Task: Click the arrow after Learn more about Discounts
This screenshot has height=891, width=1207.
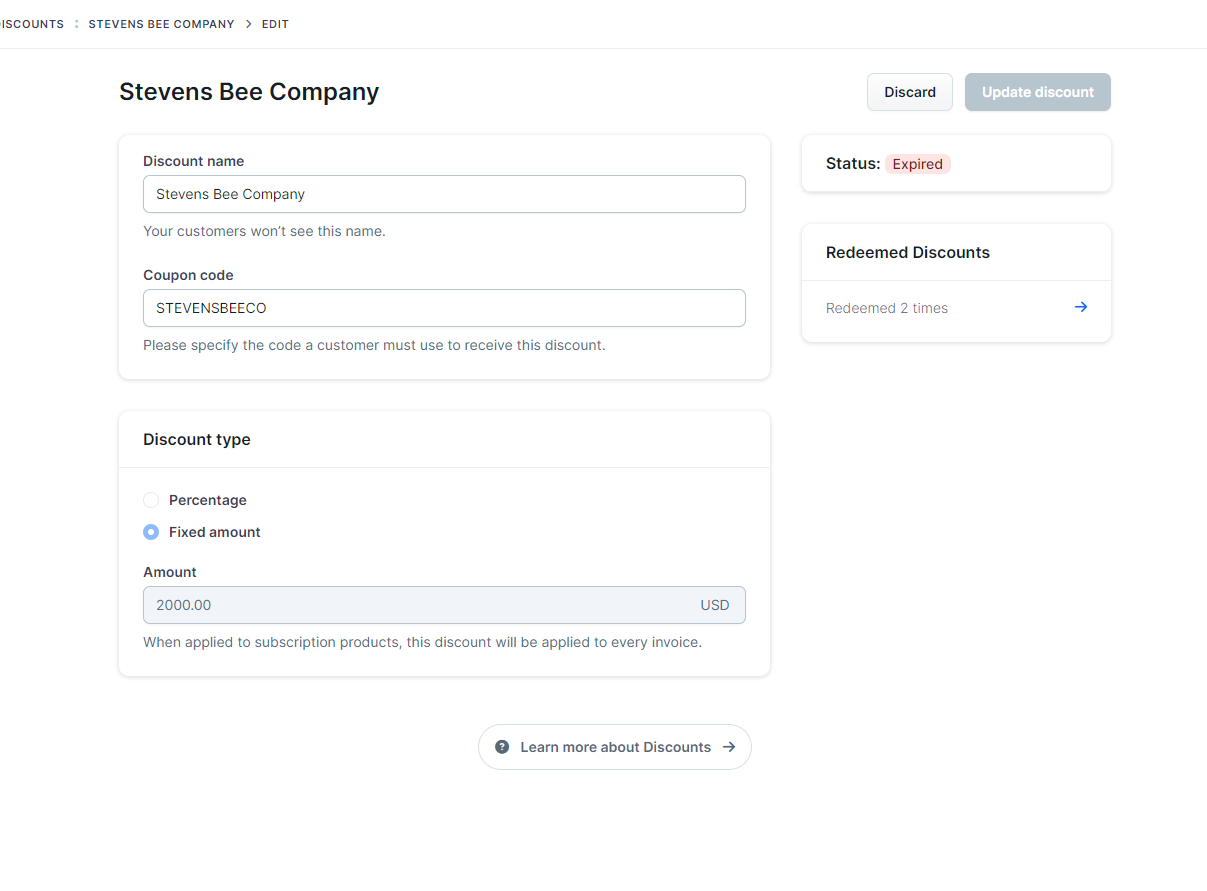Action: pos(729,747)
